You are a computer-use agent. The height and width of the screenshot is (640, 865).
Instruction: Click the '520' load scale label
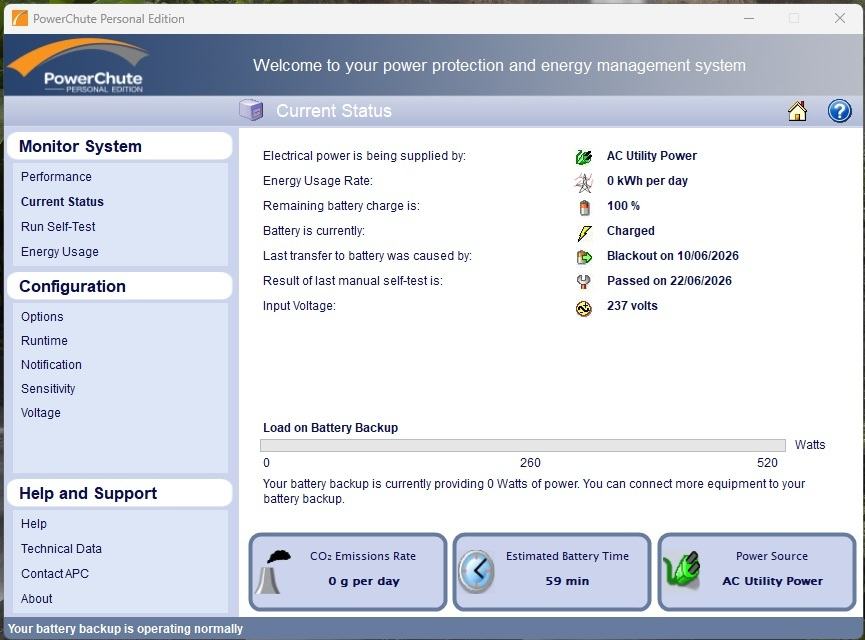point(767,462)
